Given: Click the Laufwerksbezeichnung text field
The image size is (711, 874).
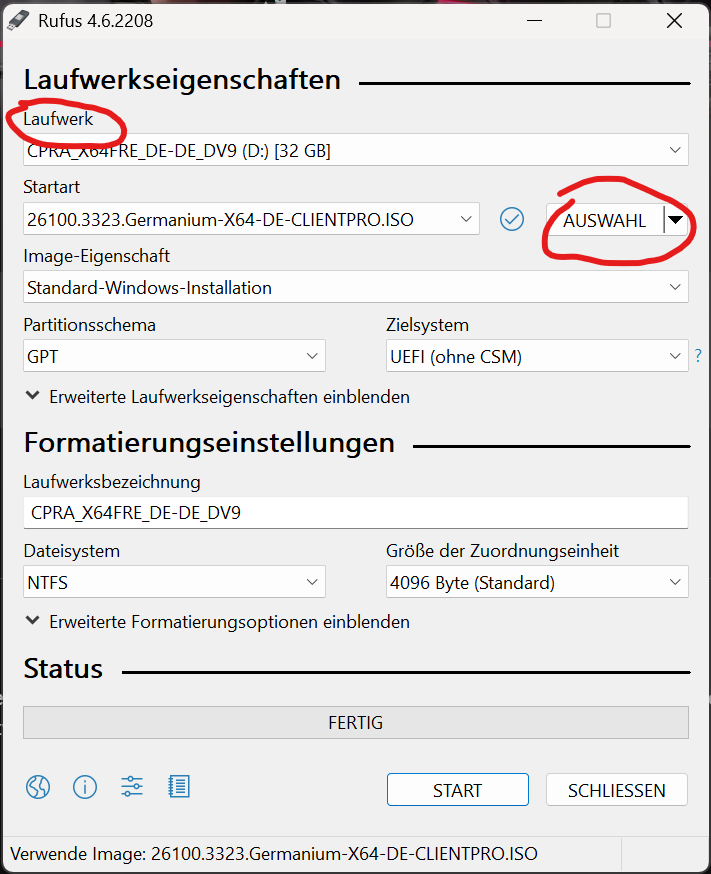Looking at the screenshot, I should pyautogui.click(x=356, y=512).
